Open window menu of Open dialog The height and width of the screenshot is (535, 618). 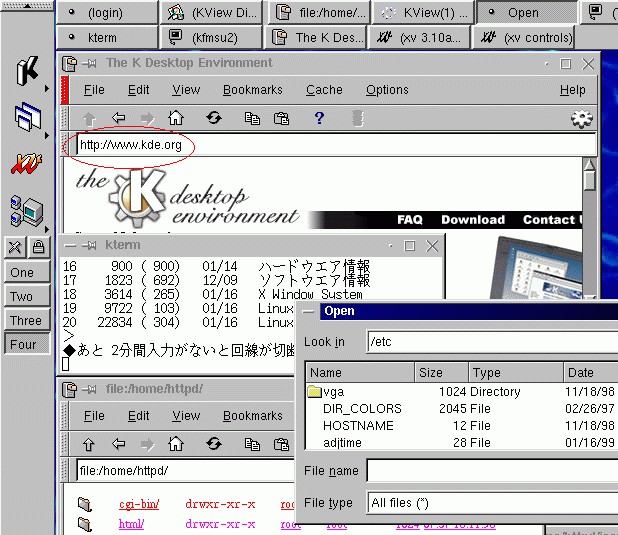(x=308, y=311)
